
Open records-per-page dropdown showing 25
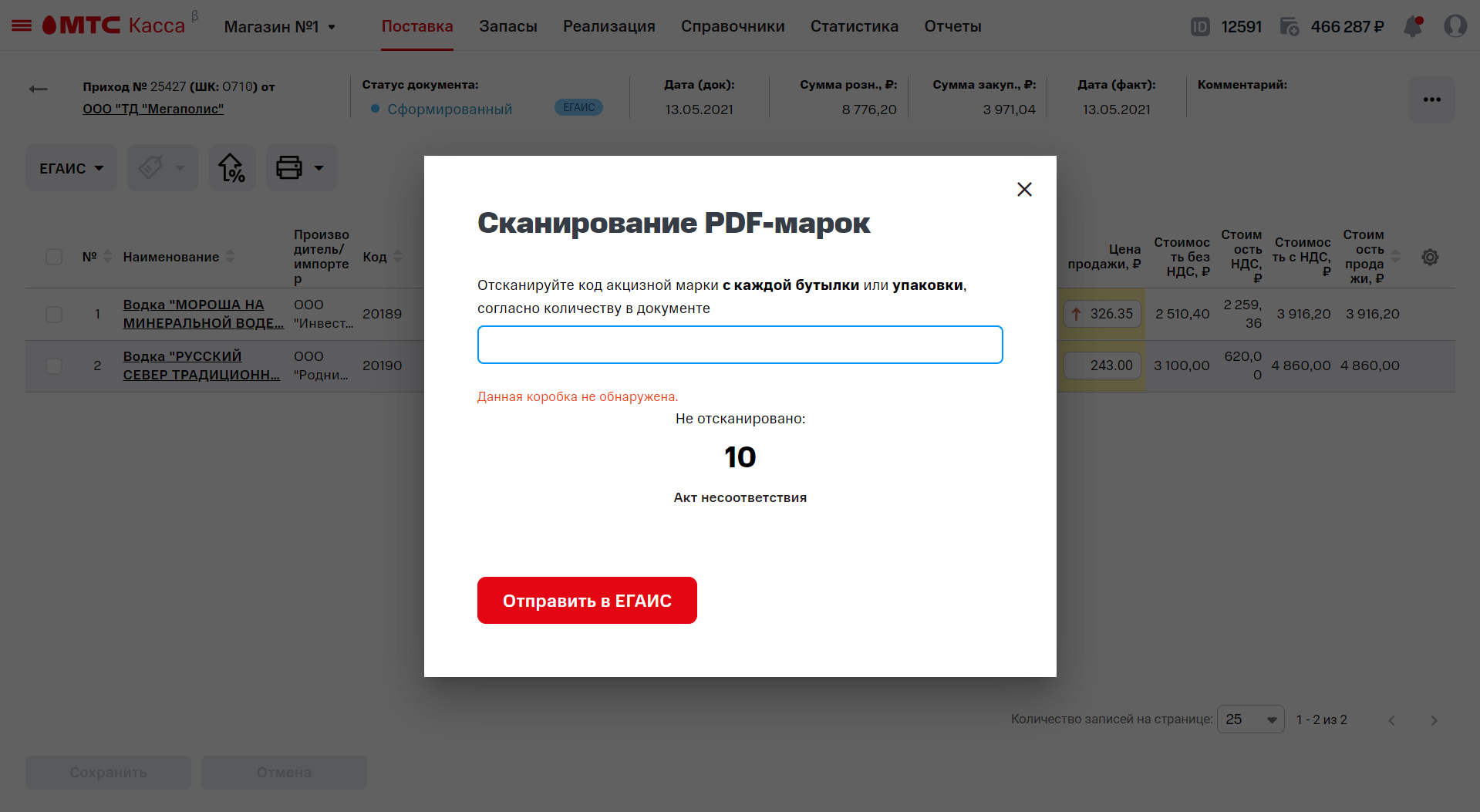click(1250, 719)
